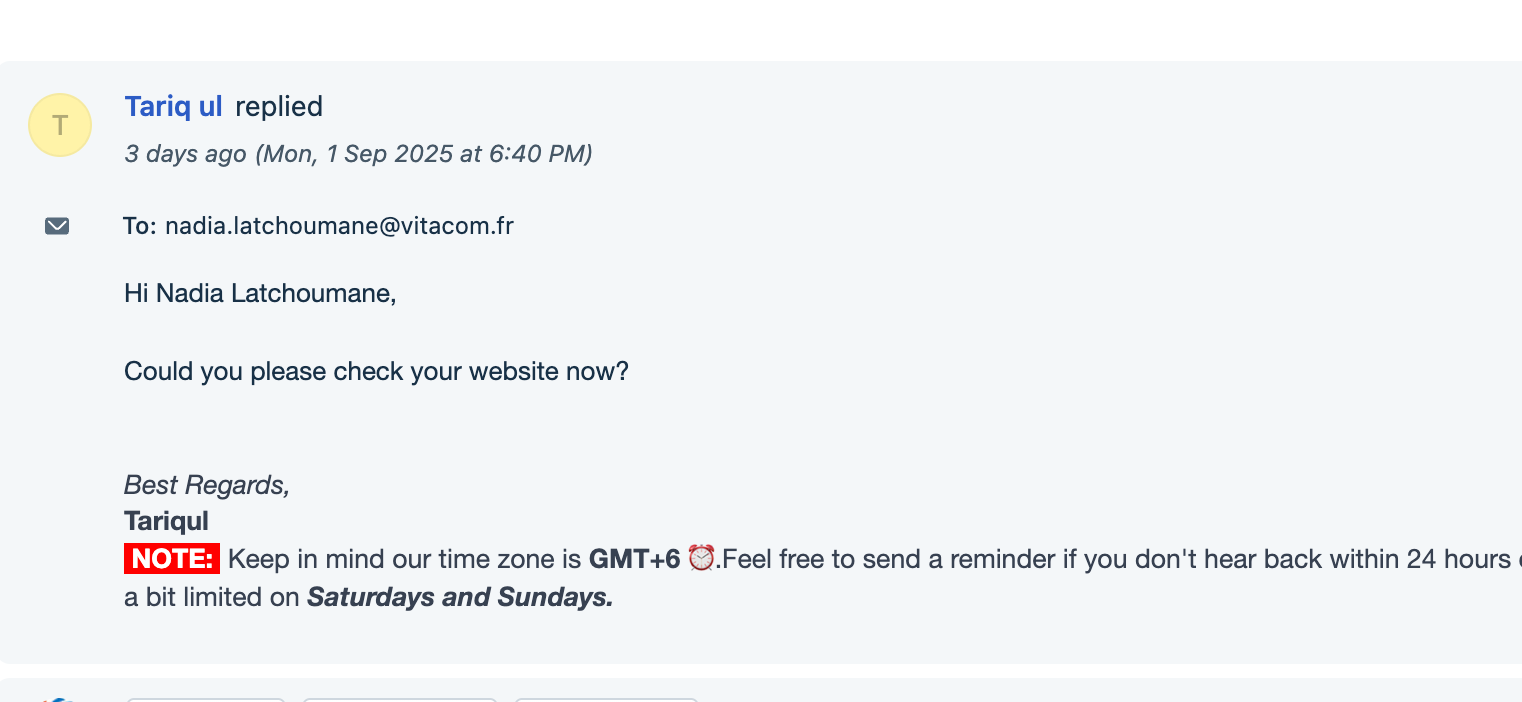This screenshot has width=1522, height=702.
Task: Click the 'replied' status text beside Tariq ul
Action: point(279,106)
